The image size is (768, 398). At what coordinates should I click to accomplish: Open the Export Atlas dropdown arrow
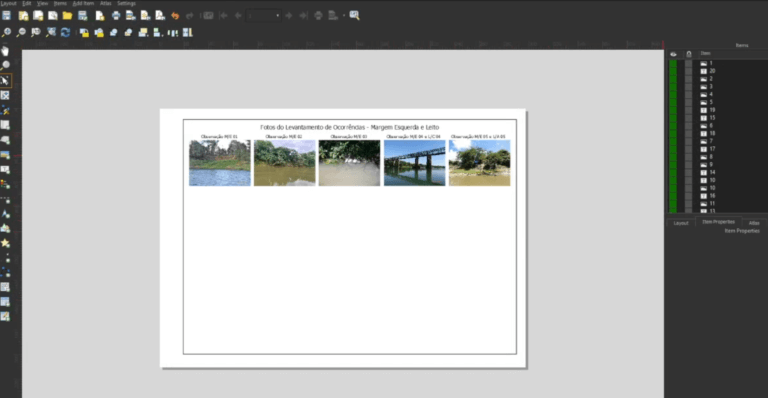tap(344, 16)
